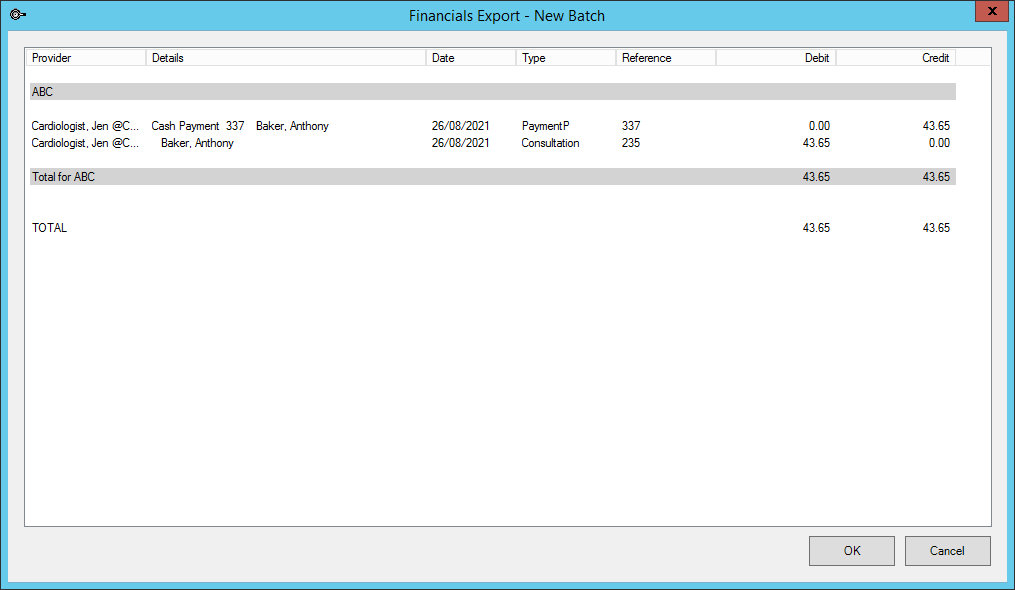Click the 0.00 debit in PaymentP row
Viewport: 1015px width, 590px height.
click(820, 126)
